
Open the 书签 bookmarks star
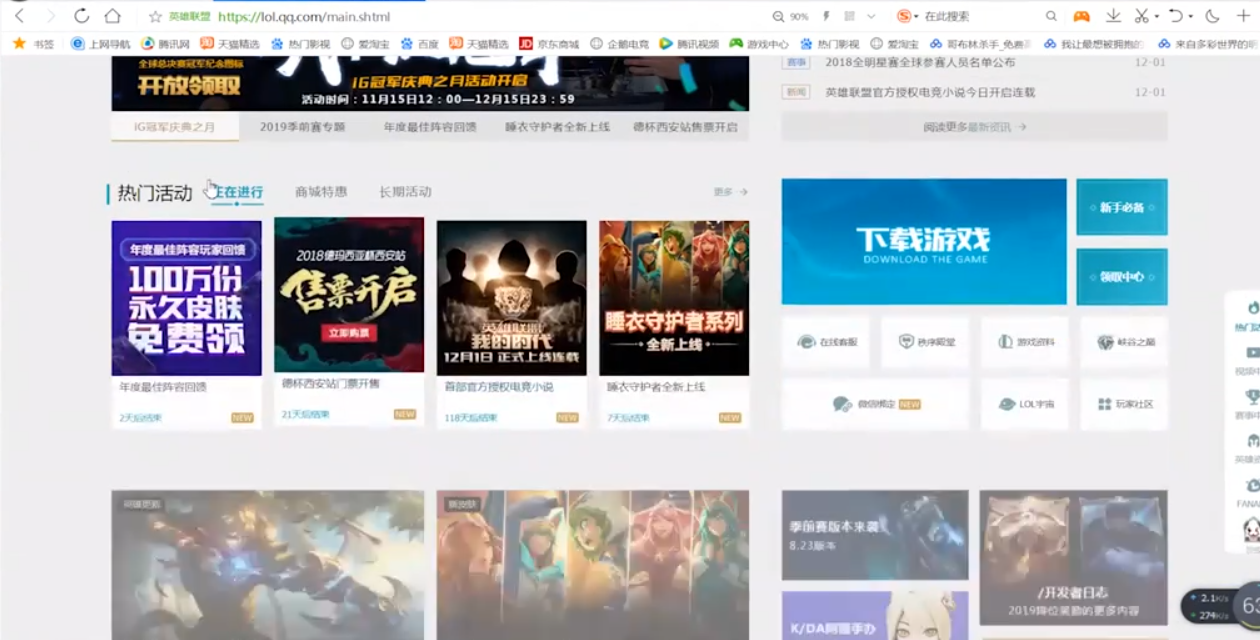[x=34, y=44]
